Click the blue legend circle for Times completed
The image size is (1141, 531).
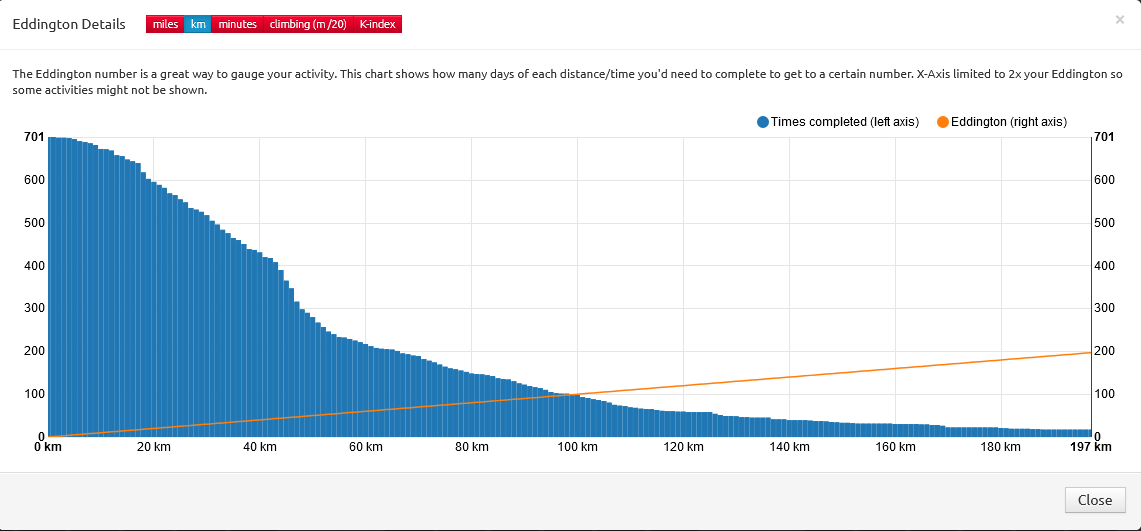tap(763, 122)
